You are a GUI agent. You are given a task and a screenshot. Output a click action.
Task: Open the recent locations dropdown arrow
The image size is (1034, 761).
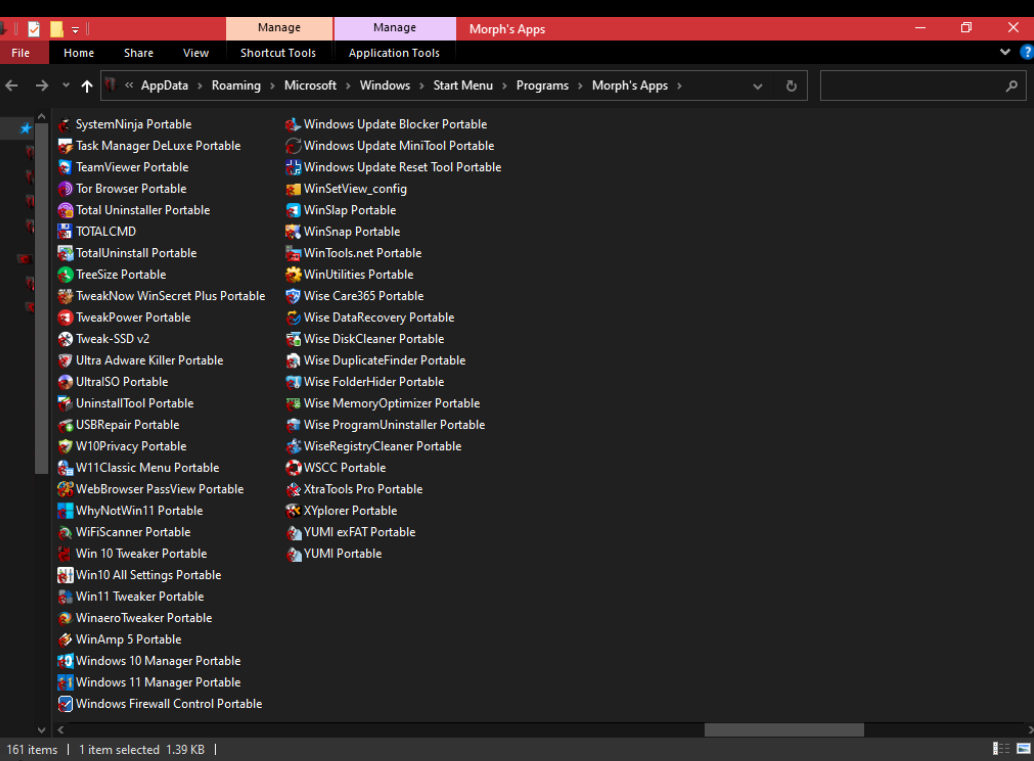click(x=66, y=86)
